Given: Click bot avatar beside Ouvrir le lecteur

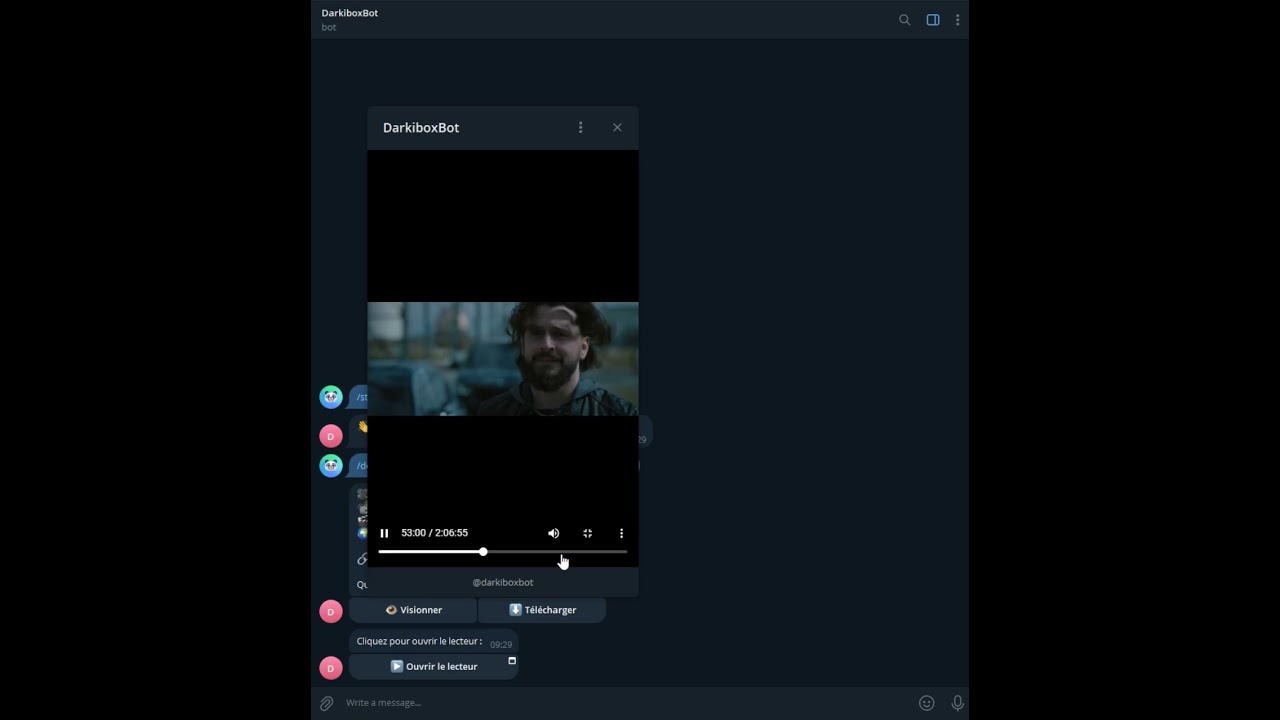Looking at the screenshot, I should pyautogui.click(x=331, y=668).
